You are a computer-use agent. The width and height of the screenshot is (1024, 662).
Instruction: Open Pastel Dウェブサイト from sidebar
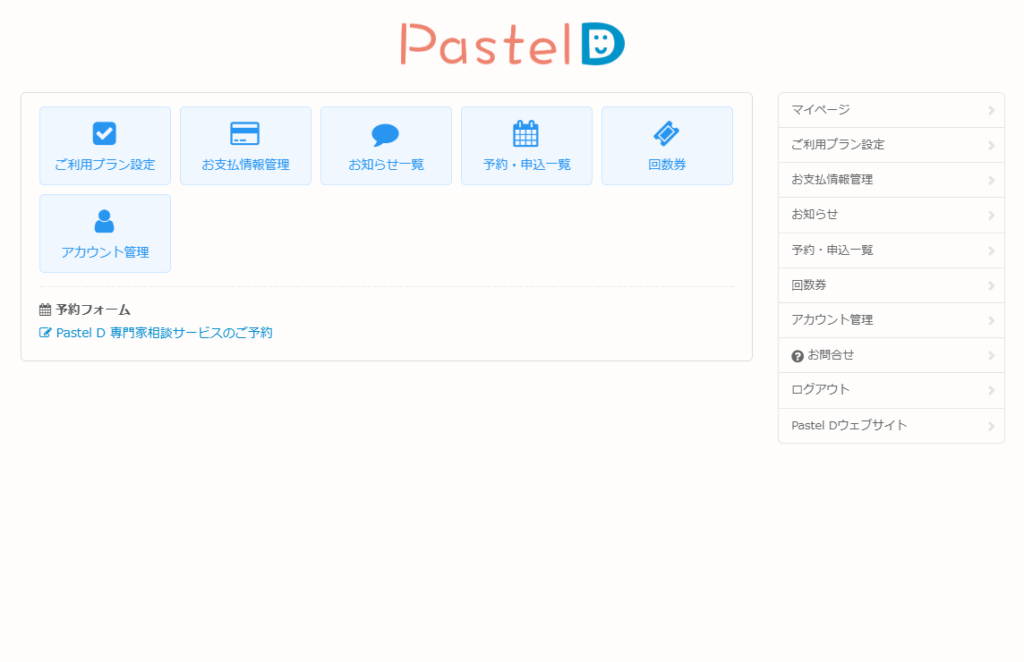(x=849, y=426)
